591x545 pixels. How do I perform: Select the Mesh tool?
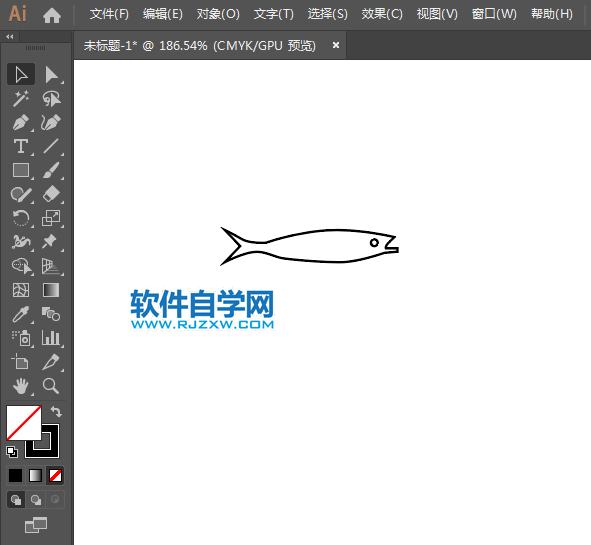click(x=21, y=290)
